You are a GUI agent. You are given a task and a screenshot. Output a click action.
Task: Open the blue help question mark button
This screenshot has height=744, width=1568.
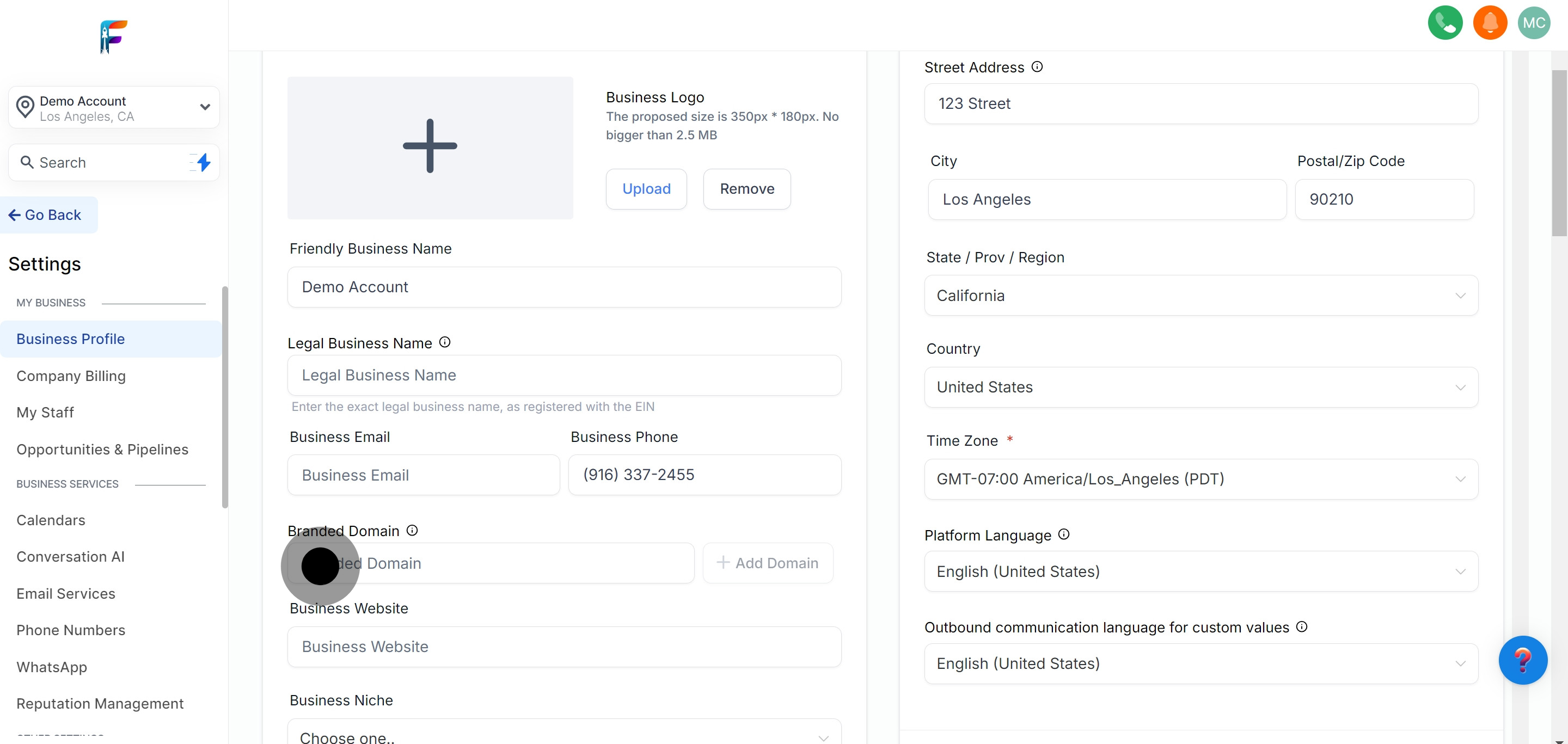(1522, 660)
